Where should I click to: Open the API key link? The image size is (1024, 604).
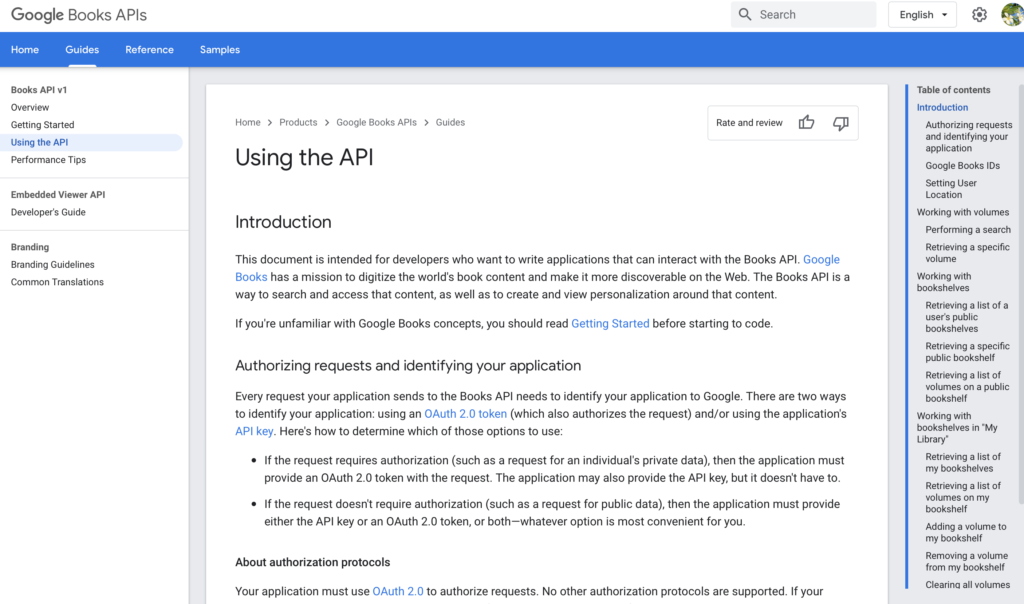tap(254, 431)
